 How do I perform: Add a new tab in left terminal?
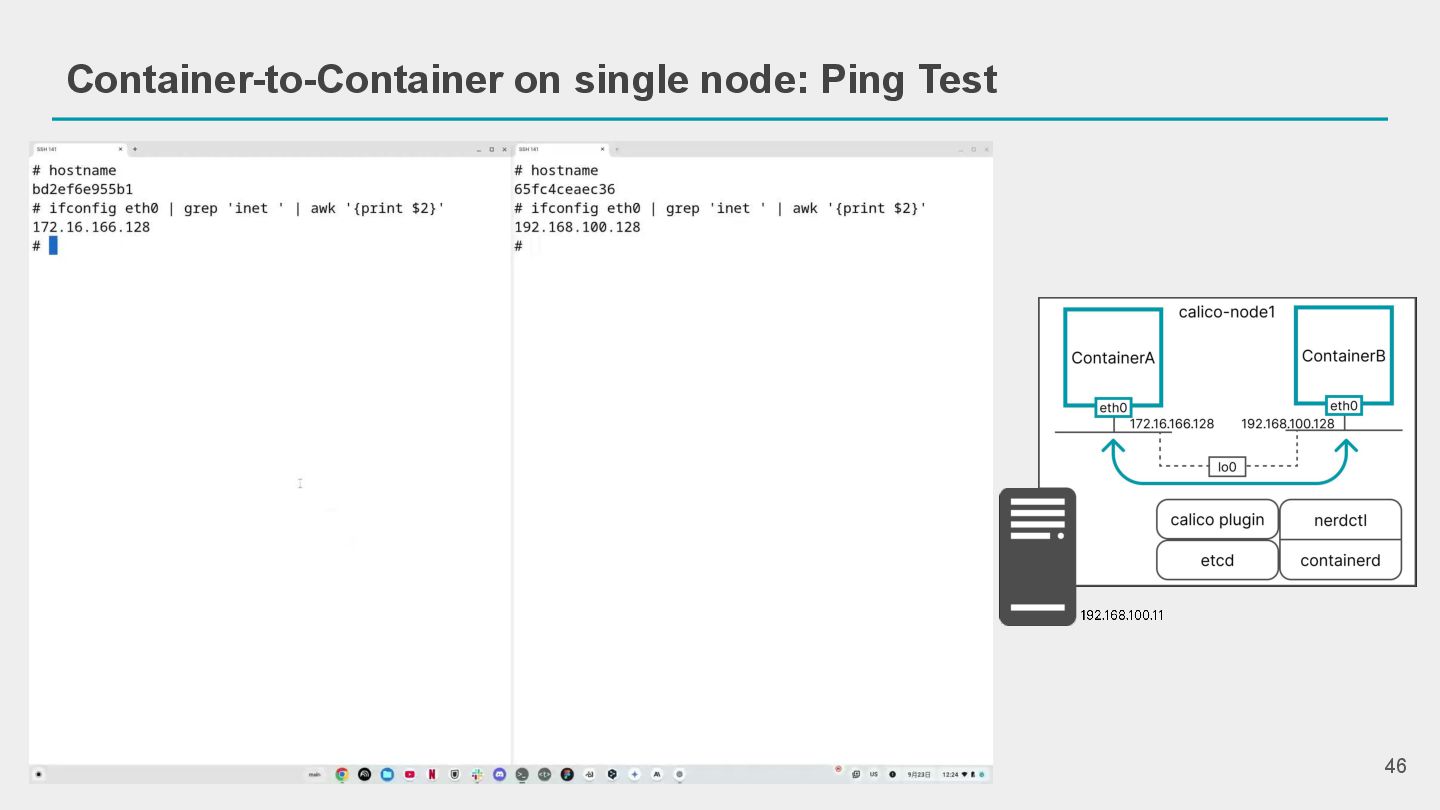coord(135,149)
